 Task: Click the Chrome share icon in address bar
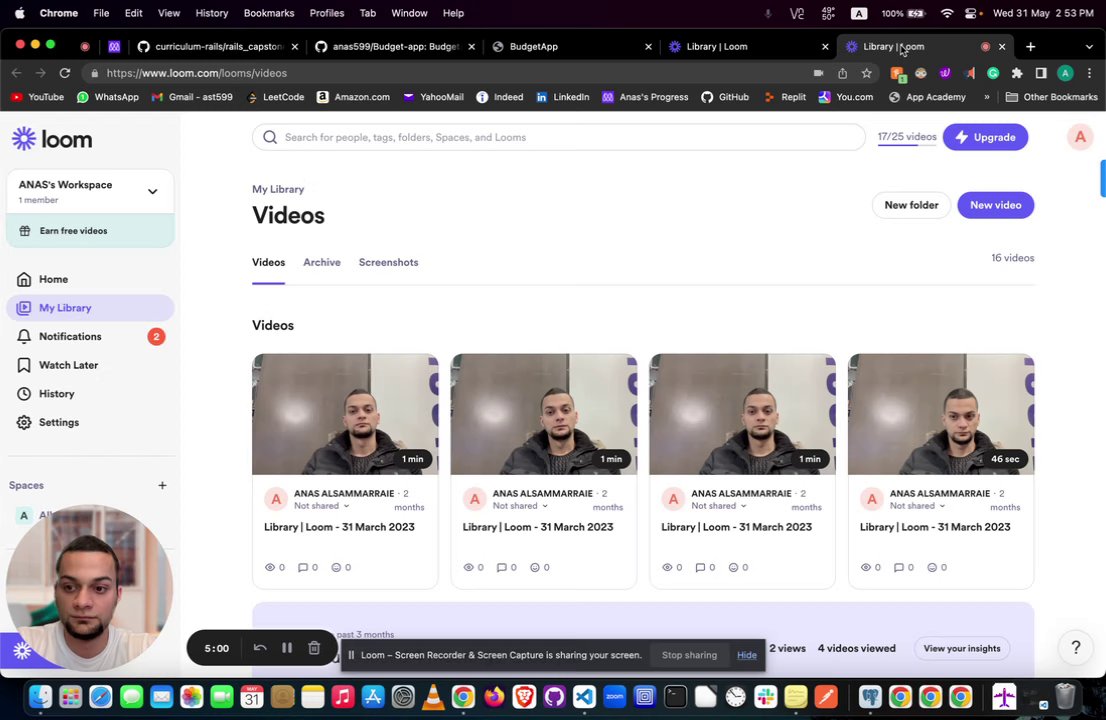(842, 73)
